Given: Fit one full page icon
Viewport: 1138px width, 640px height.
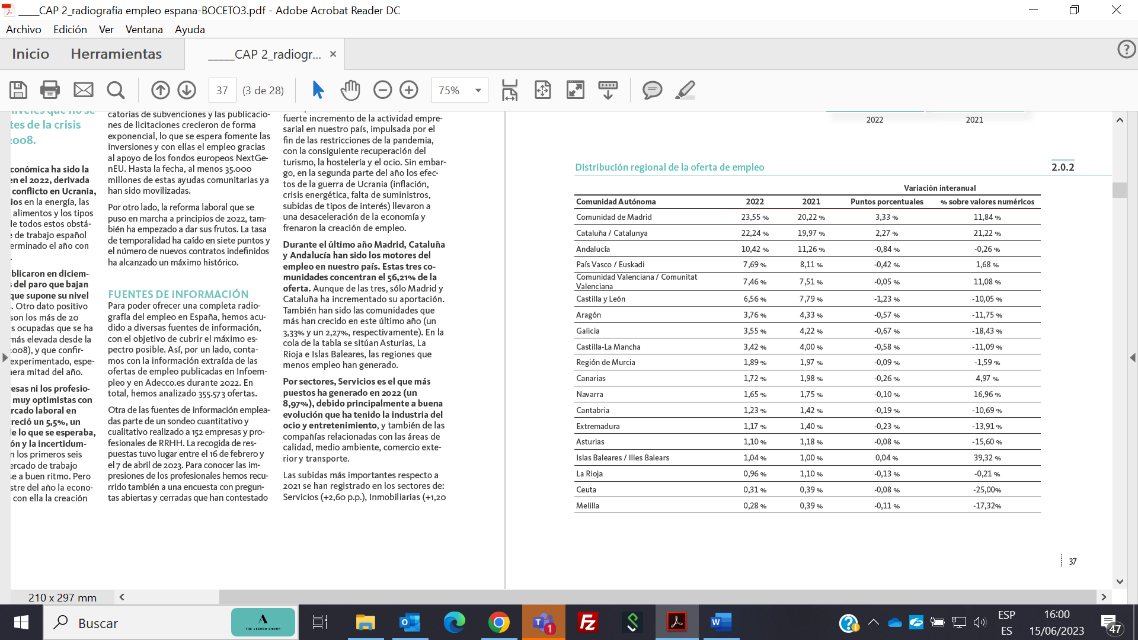Looking at the screenshot, I should (x=543, y=90).
